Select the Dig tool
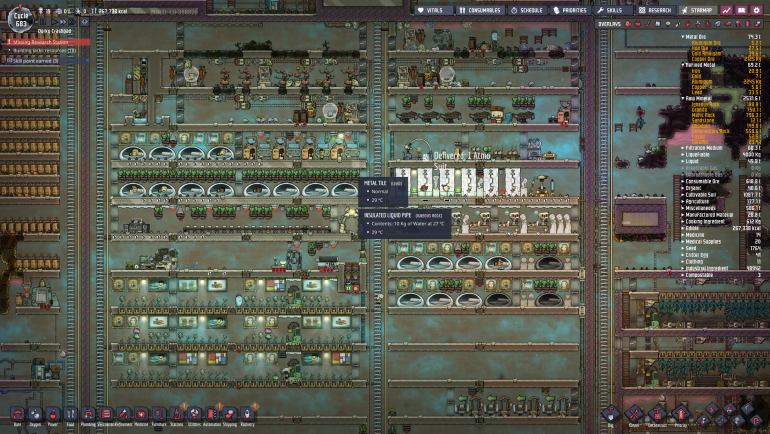770x434 pixels. [611, 416]
